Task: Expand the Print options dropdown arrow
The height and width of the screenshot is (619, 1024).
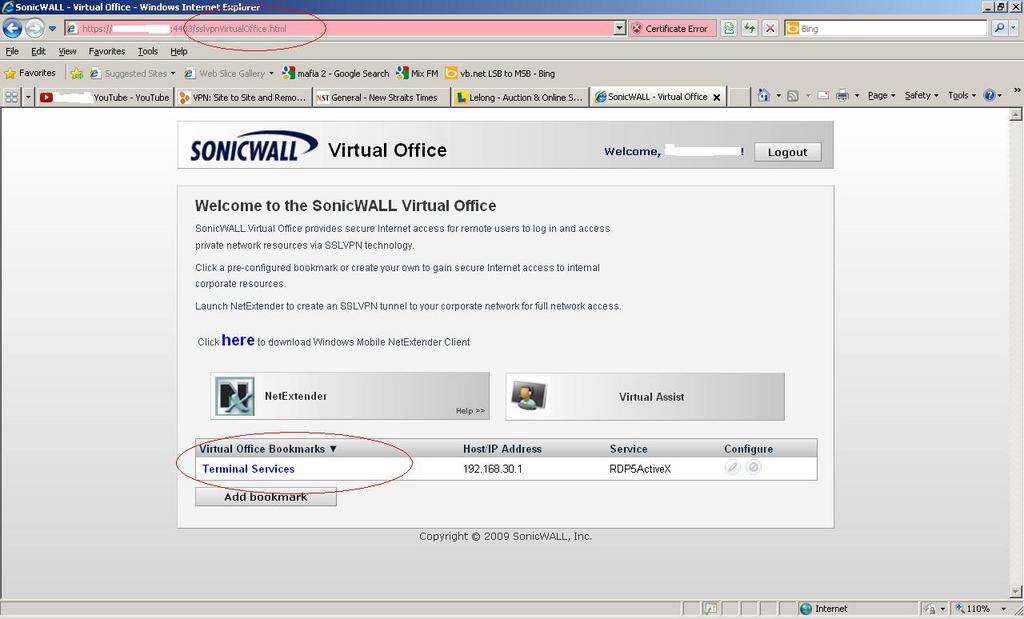Action: click(x=857, y=96)
